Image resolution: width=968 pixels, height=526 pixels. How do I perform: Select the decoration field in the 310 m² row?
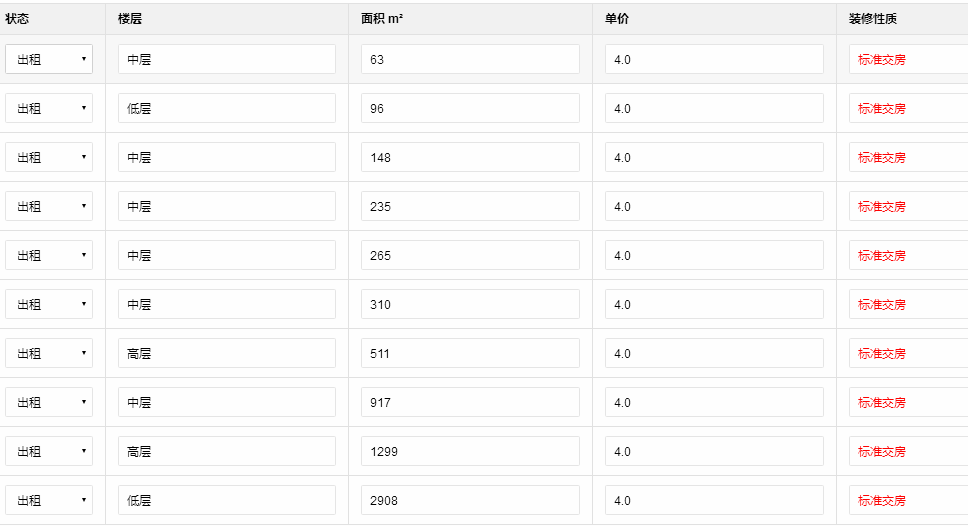pyautogui.click(x=908, y=305)
